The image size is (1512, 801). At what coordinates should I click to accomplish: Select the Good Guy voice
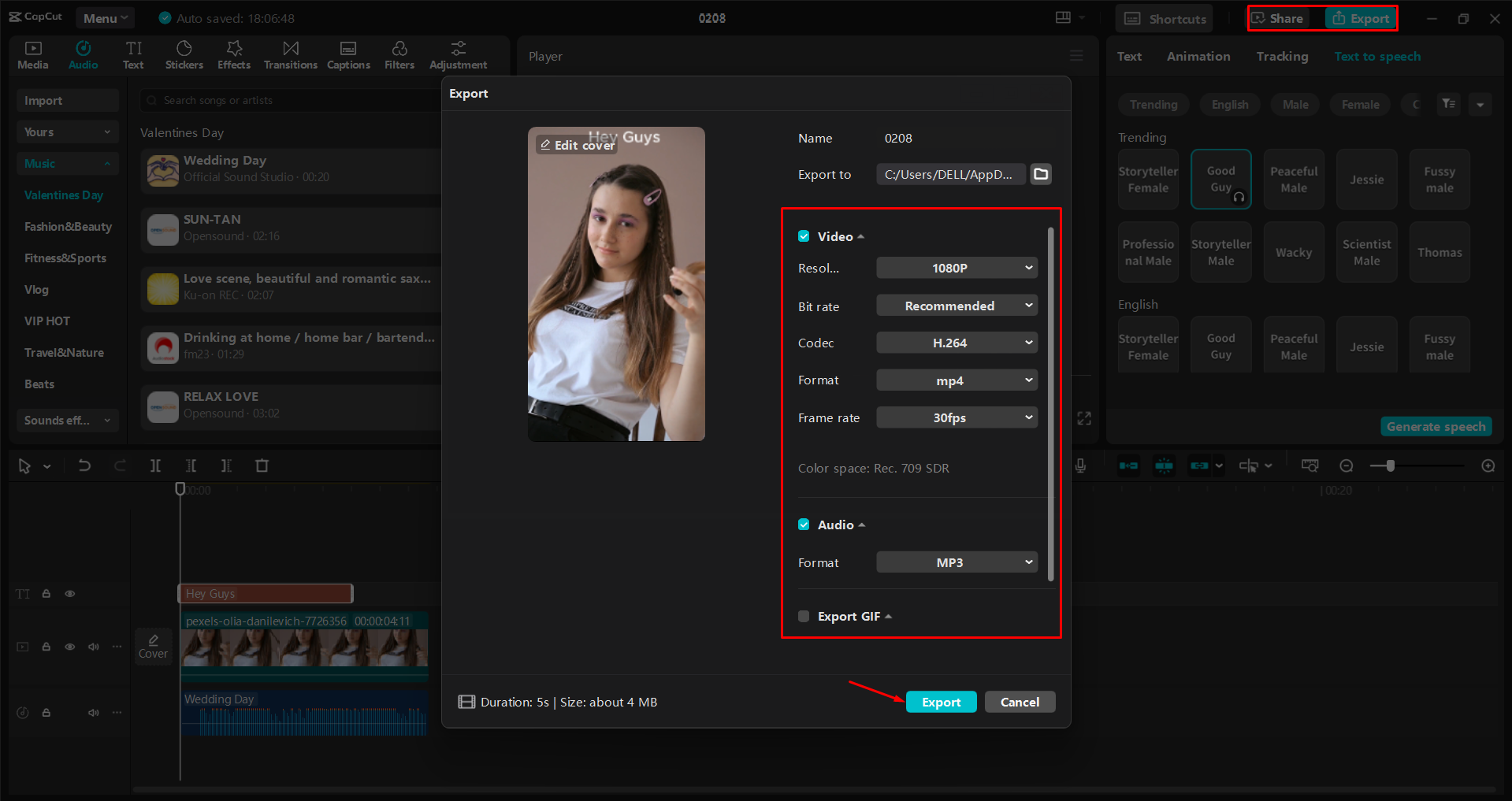(x=1220, y=179)
